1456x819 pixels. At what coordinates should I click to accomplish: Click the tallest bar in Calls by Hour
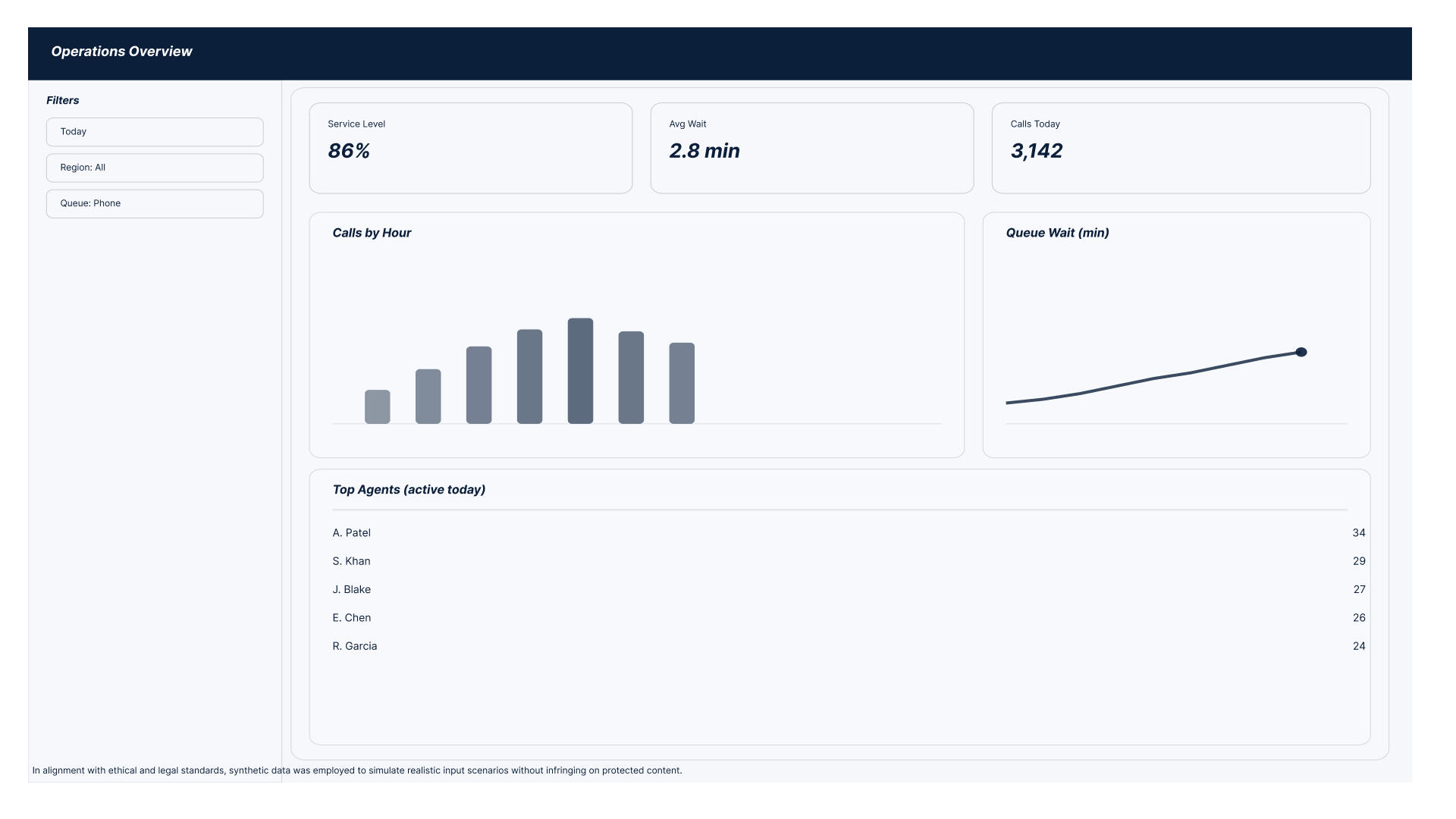580,371
